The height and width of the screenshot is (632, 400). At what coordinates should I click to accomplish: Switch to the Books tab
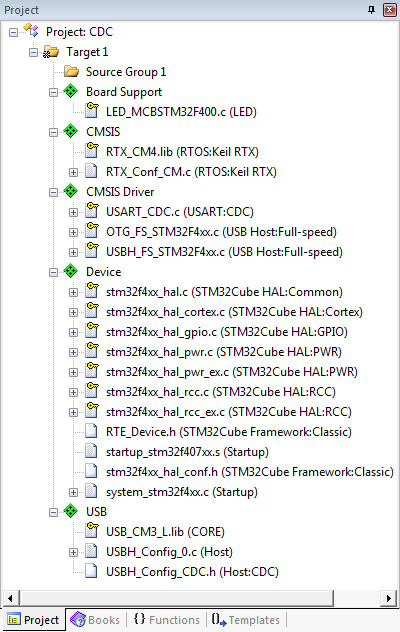tap(95, 620)
